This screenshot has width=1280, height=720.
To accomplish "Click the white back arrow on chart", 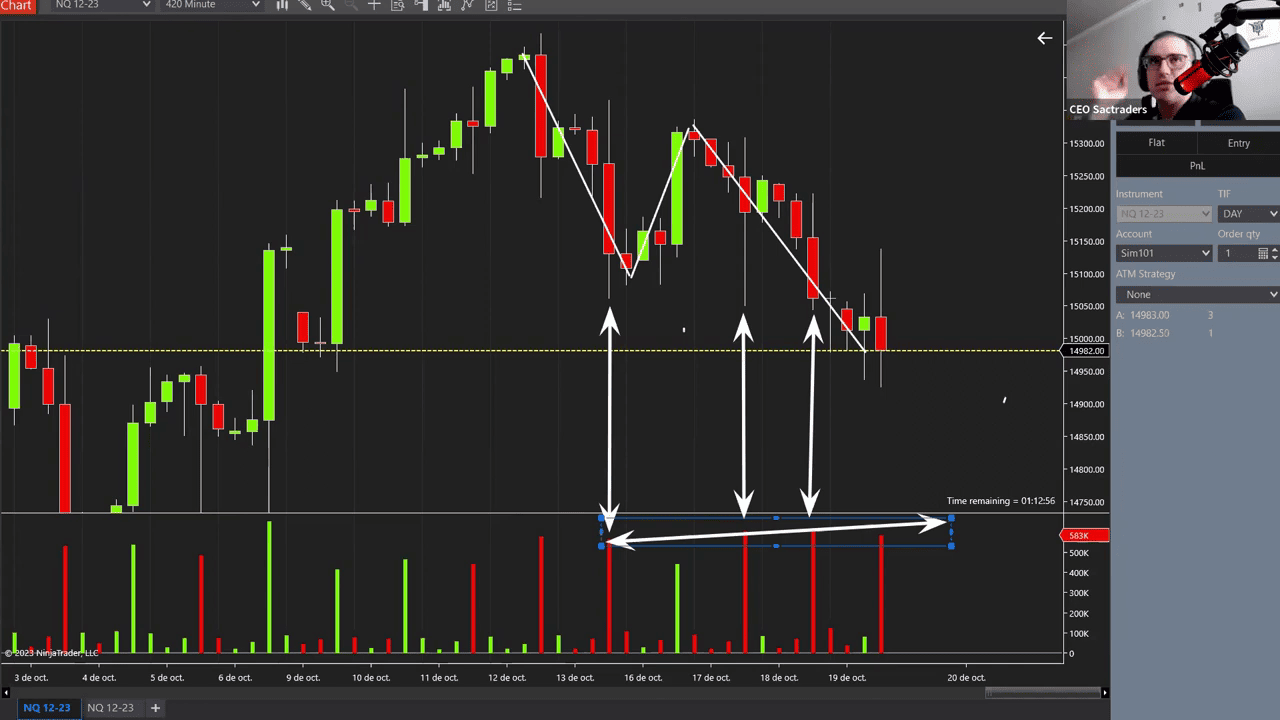I will point(1044,38).
